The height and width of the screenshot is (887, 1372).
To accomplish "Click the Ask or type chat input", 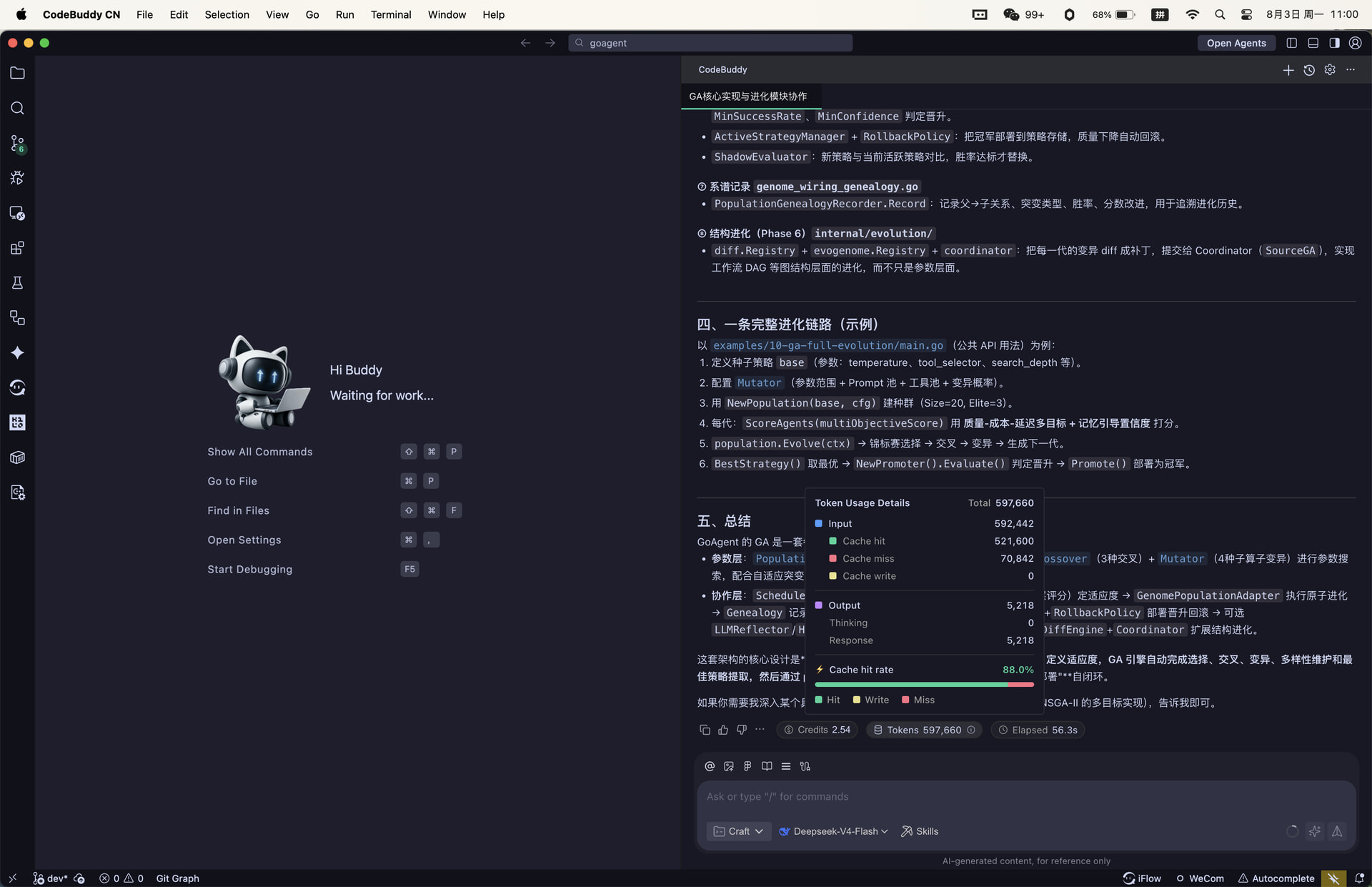I will pyautogui.click(x=1025, y=796).
